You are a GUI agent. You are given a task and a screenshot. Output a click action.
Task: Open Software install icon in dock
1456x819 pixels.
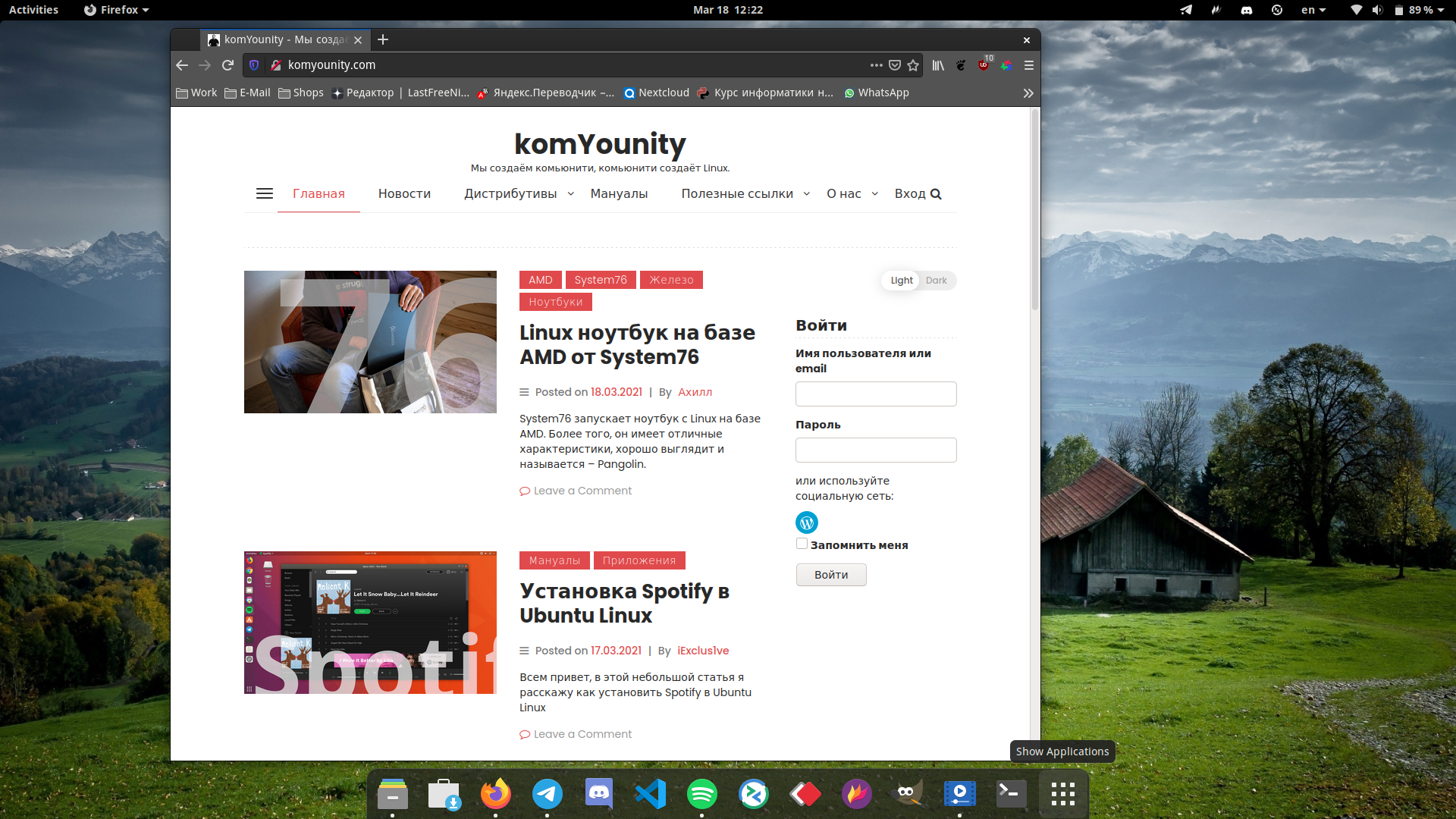click(444, 793)
